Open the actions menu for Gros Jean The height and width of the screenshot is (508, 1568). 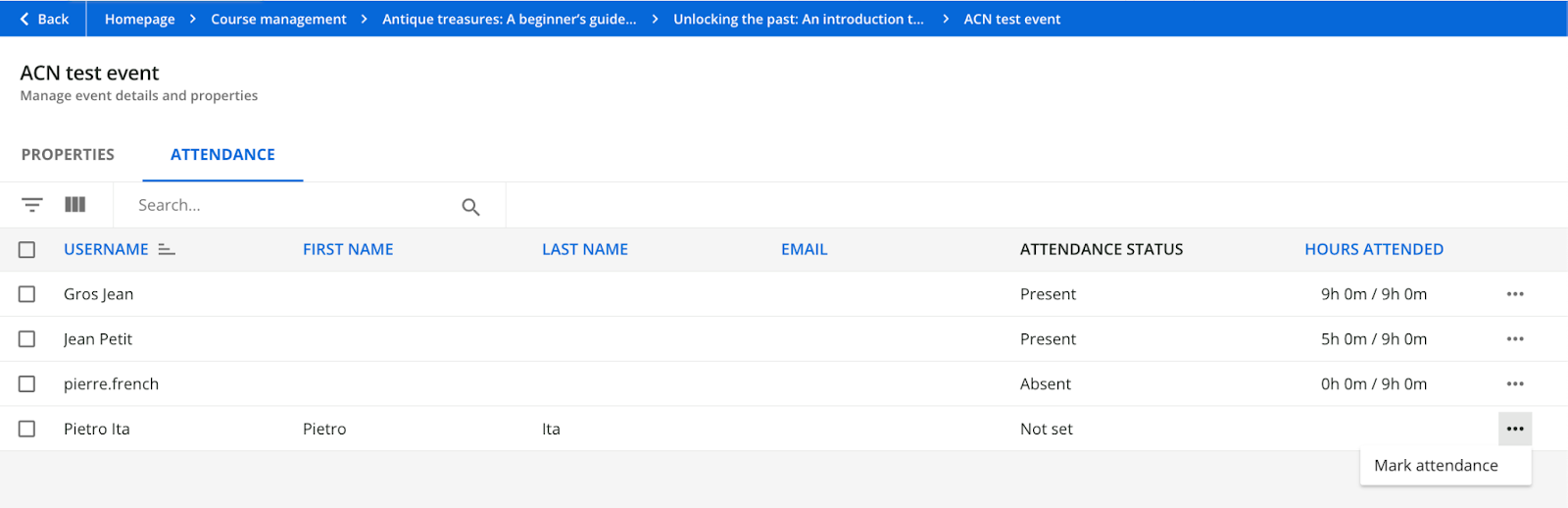click(1514, 294)
